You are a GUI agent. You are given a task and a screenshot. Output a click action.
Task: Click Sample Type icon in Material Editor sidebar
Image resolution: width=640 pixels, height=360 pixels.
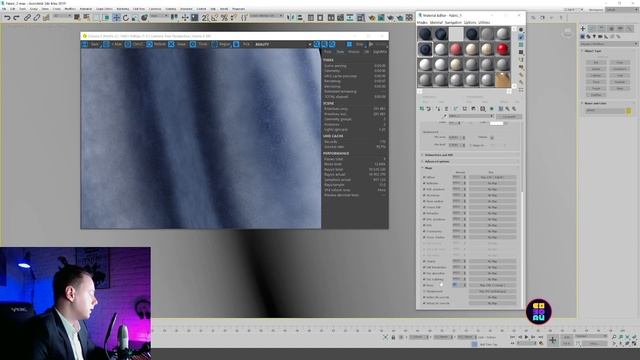pyautogui.click(x=521, y=30)
